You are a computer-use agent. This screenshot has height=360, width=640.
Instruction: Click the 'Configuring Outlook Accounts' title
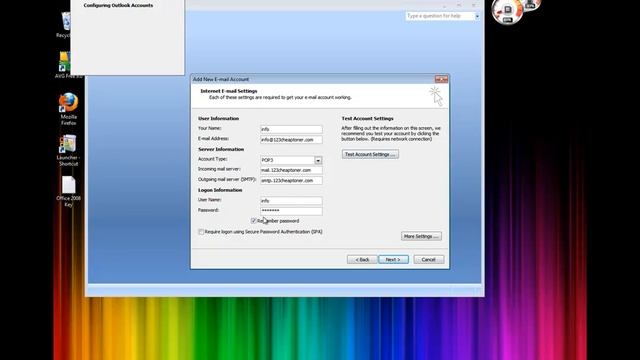118,5
